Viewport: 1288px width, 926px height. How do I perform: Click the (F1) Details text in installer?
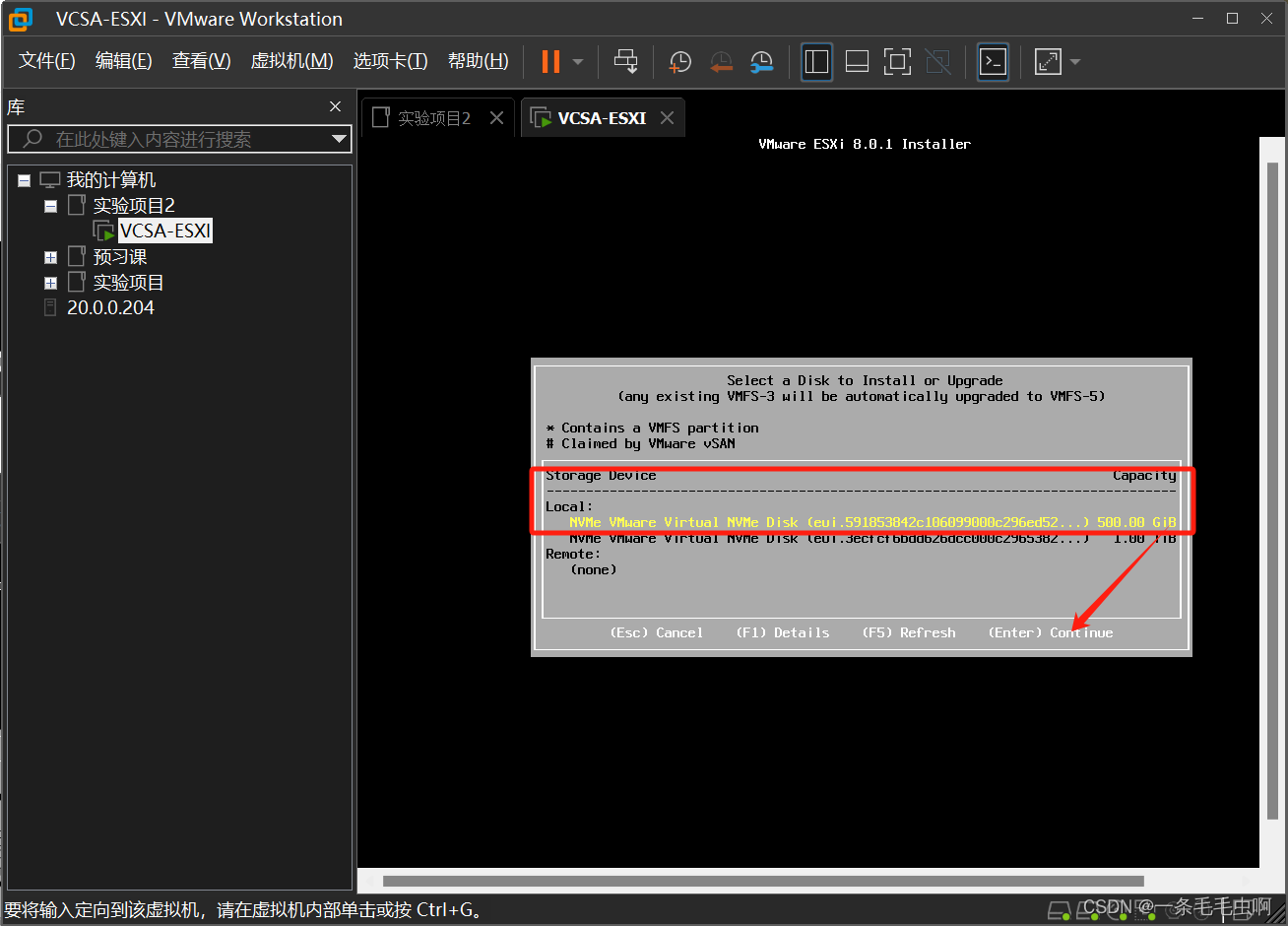coord(783,632)
